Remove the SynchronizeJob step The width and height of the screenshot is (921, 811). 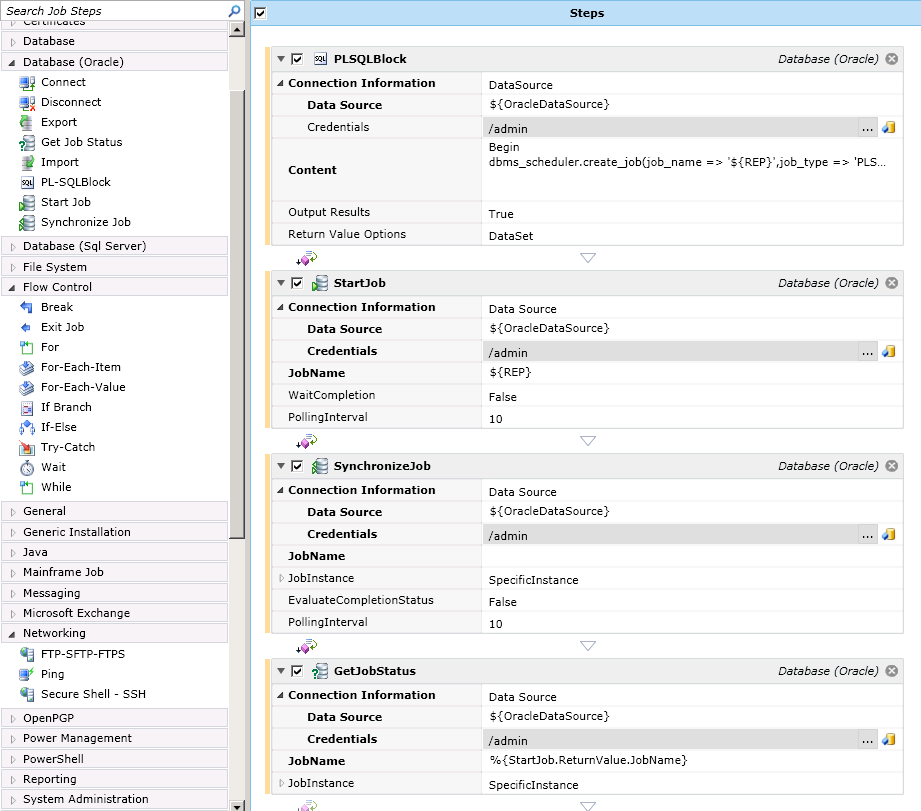point(892,466)
